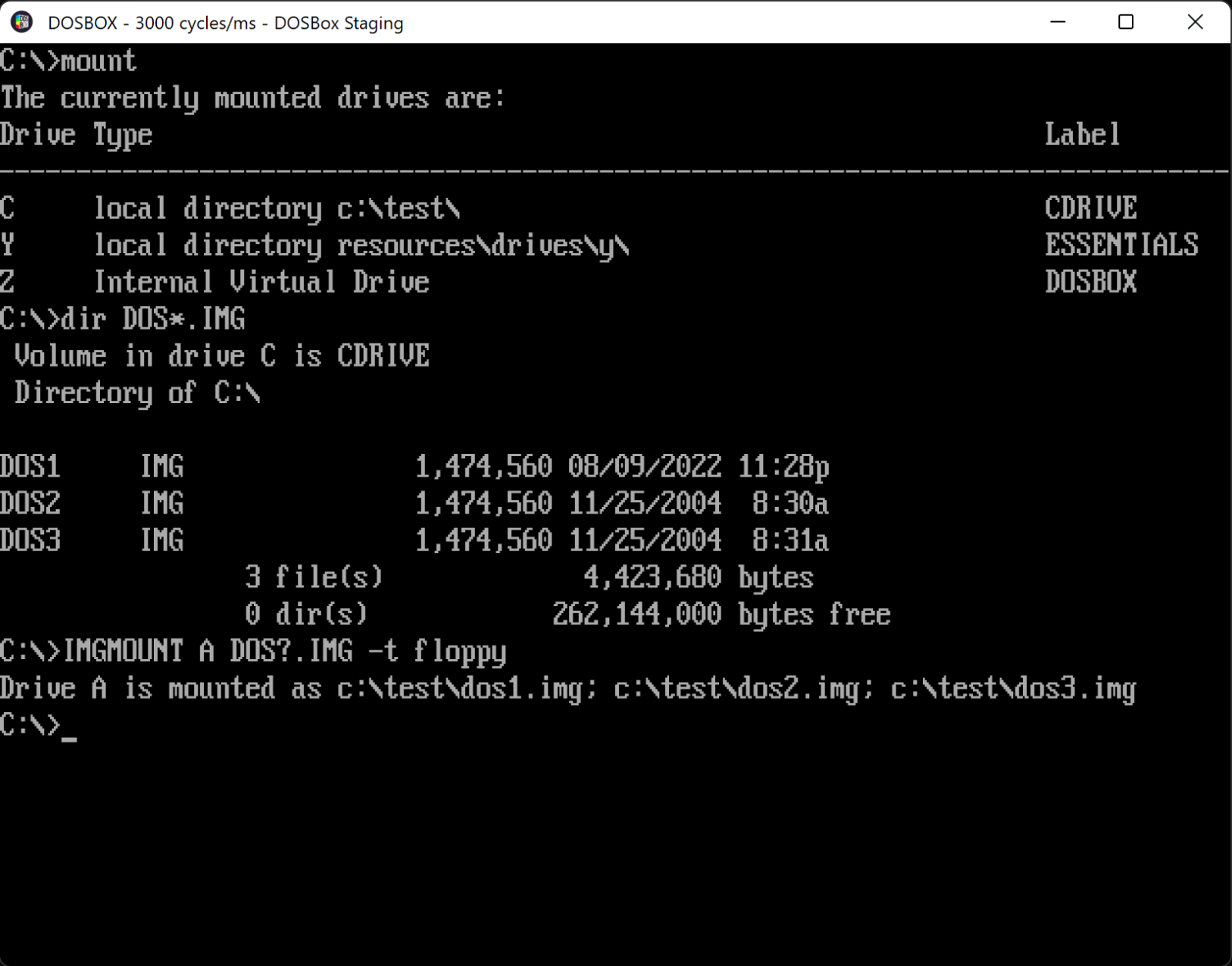Click the ESSENTIALS drive label
Image resolution: width=1232 pixels, height=966 pixels.
click(x=1121, y=245)
